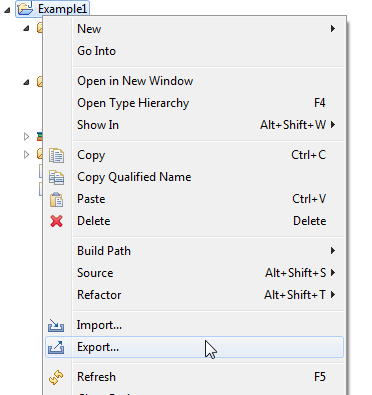
Task: Click the Copy Qualified Name icon
Action: pyautogui.click(x=56, y=177)
